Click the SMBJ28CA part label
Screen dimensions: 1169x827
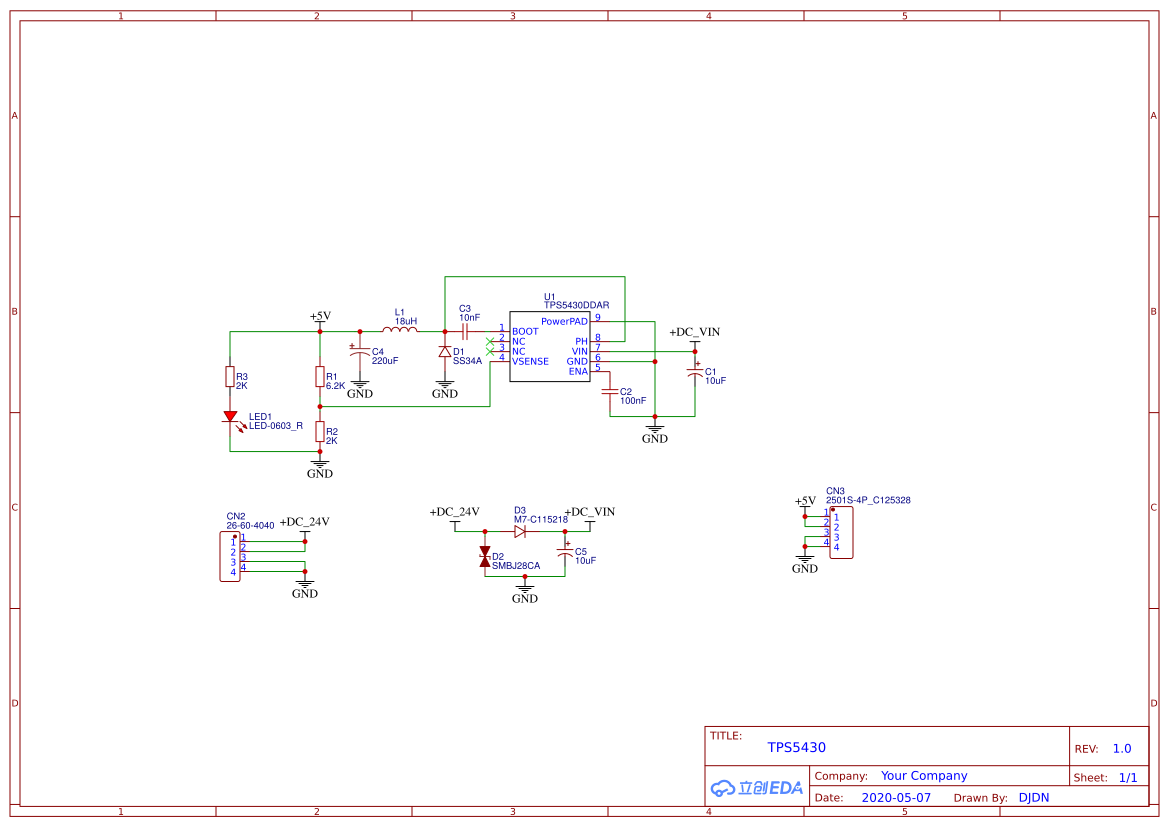pos(516,566)
